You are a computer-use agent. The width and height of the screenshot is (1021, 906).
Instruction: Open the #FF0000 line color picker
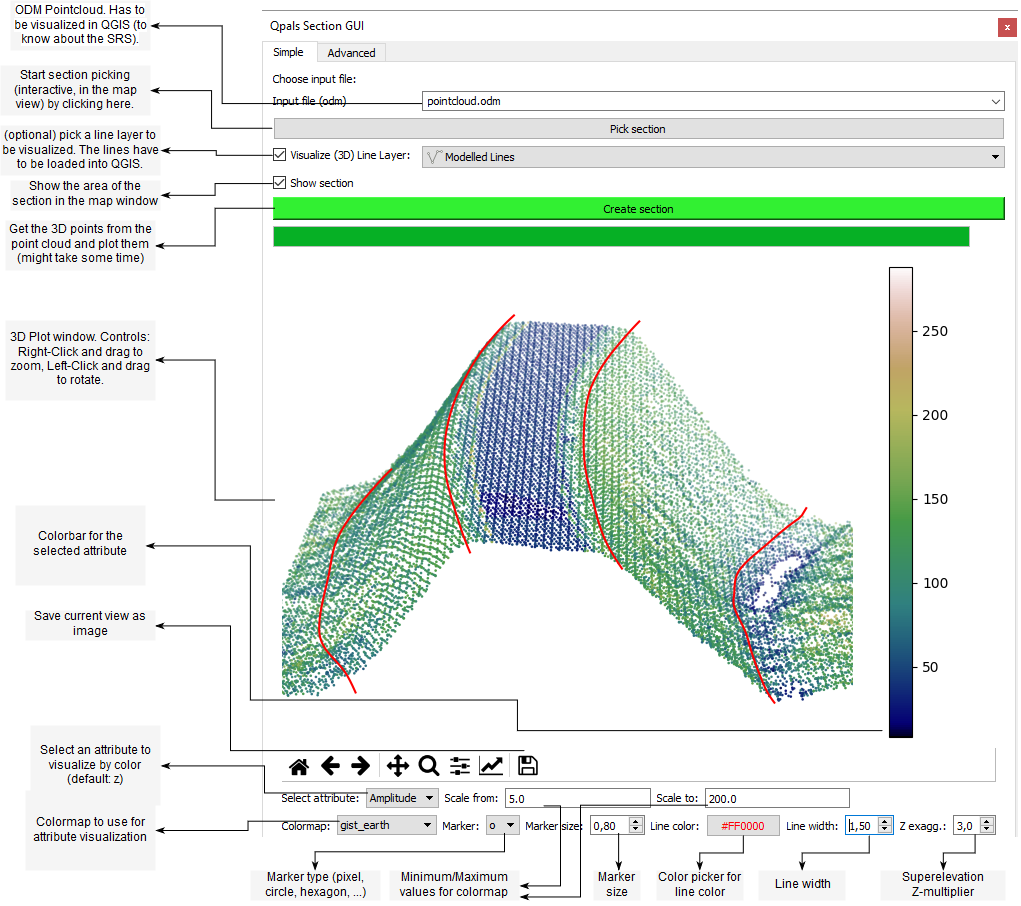pyautogui.click(x=742, y=825)
